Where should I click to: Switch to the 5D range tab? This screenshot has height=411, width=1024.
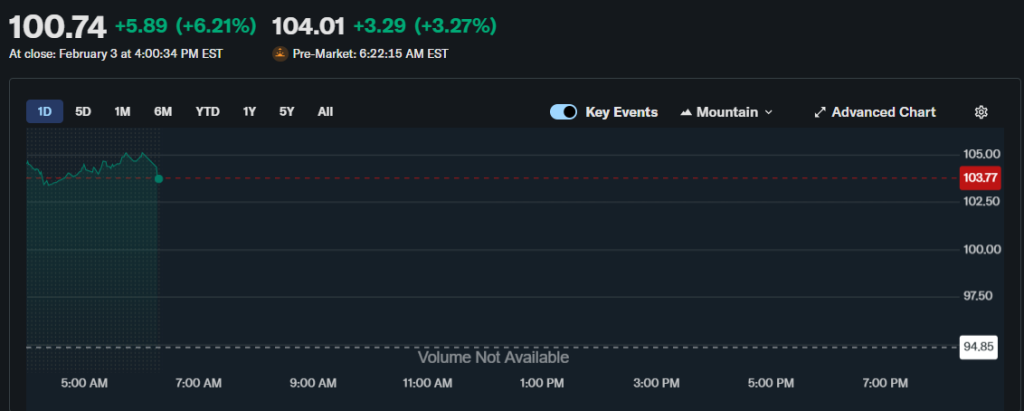pos(83,112)
